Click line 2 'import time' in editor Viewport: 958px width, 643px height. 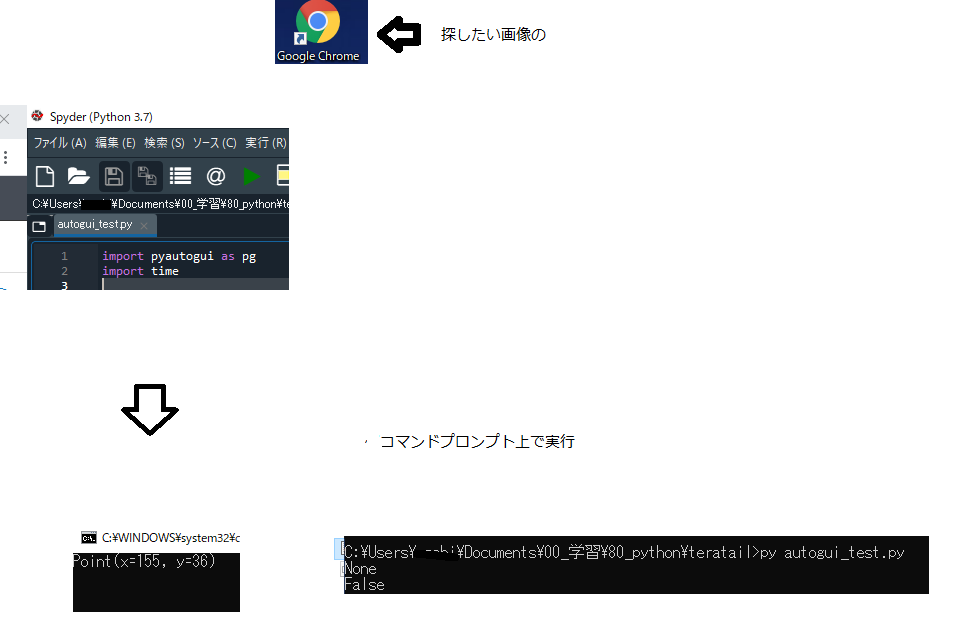[x=141, y=271]
